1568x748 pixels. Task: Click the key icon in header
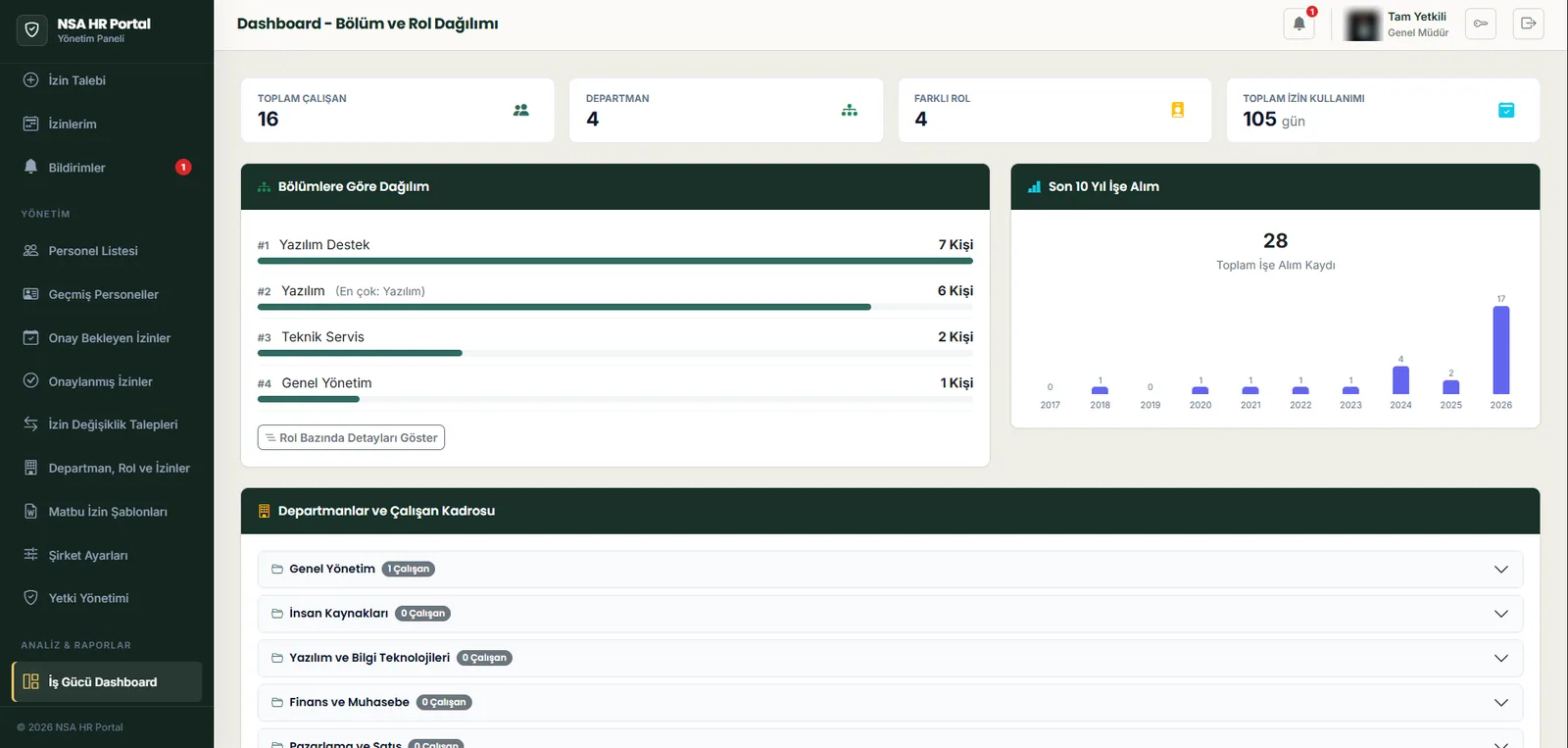pos(1480,24)
